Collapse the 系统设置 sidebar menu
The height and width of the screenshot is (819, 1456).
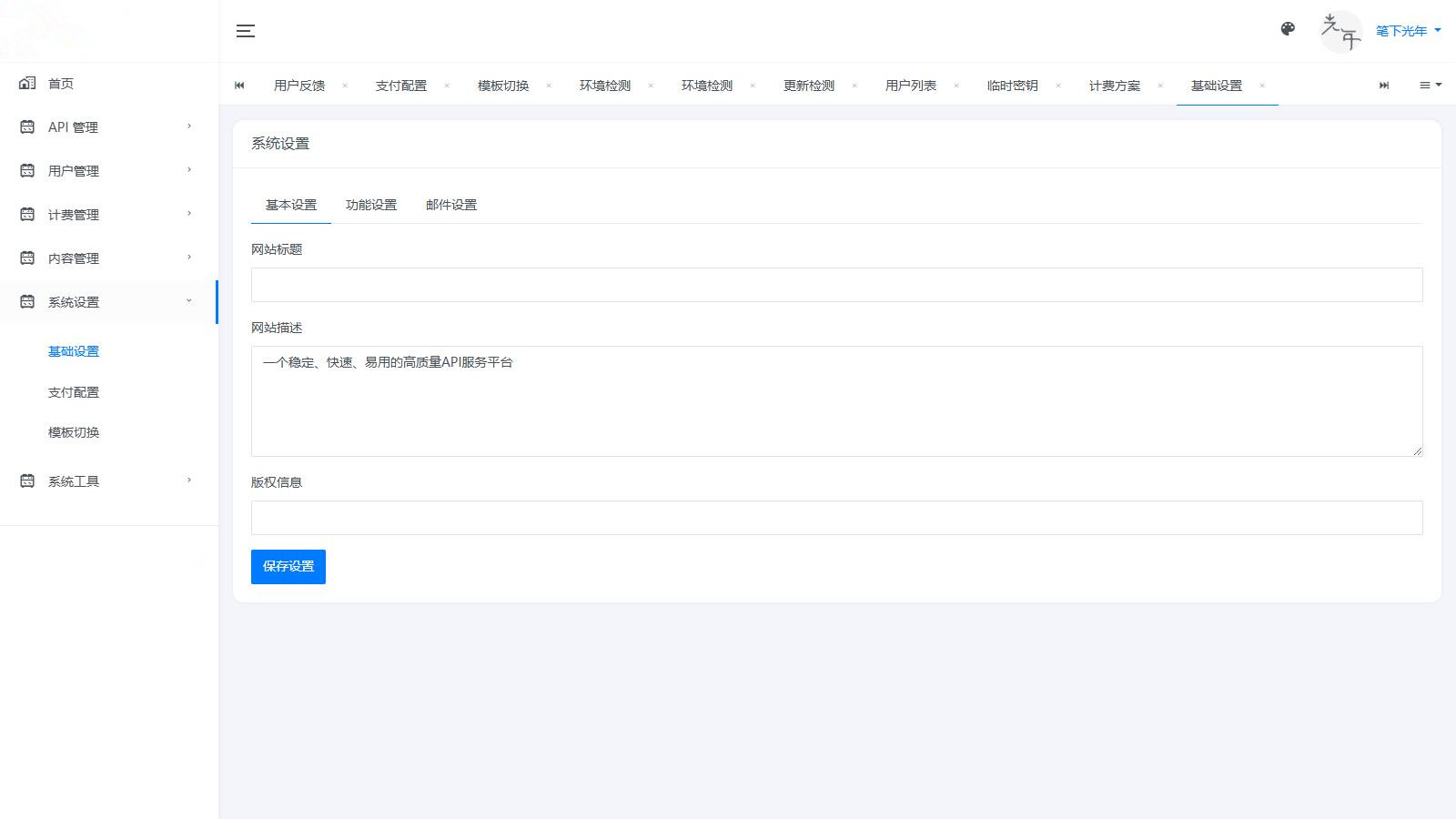point(109,301)
